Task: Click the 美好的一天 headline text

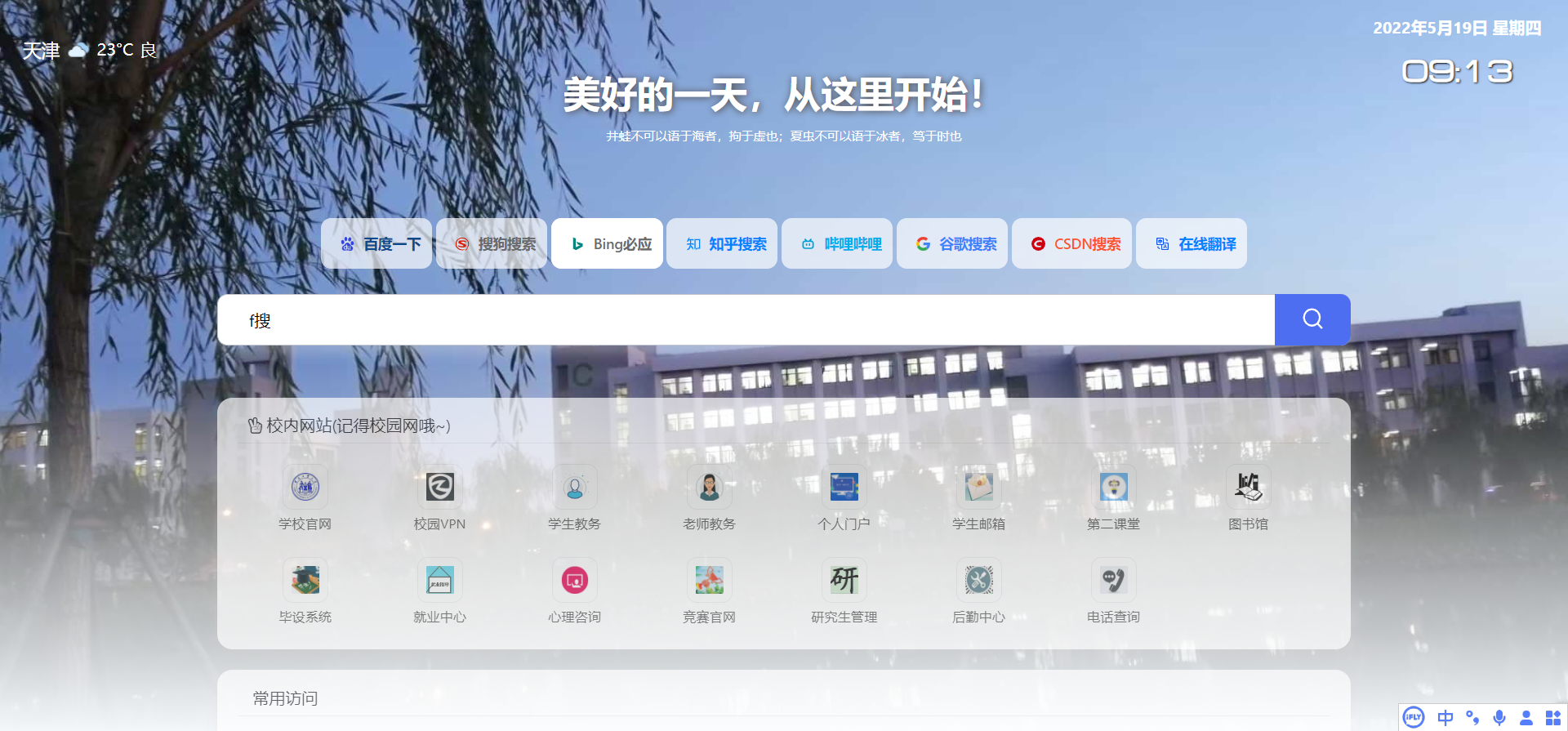Action: pyautogui.click(x=773, y=95)
